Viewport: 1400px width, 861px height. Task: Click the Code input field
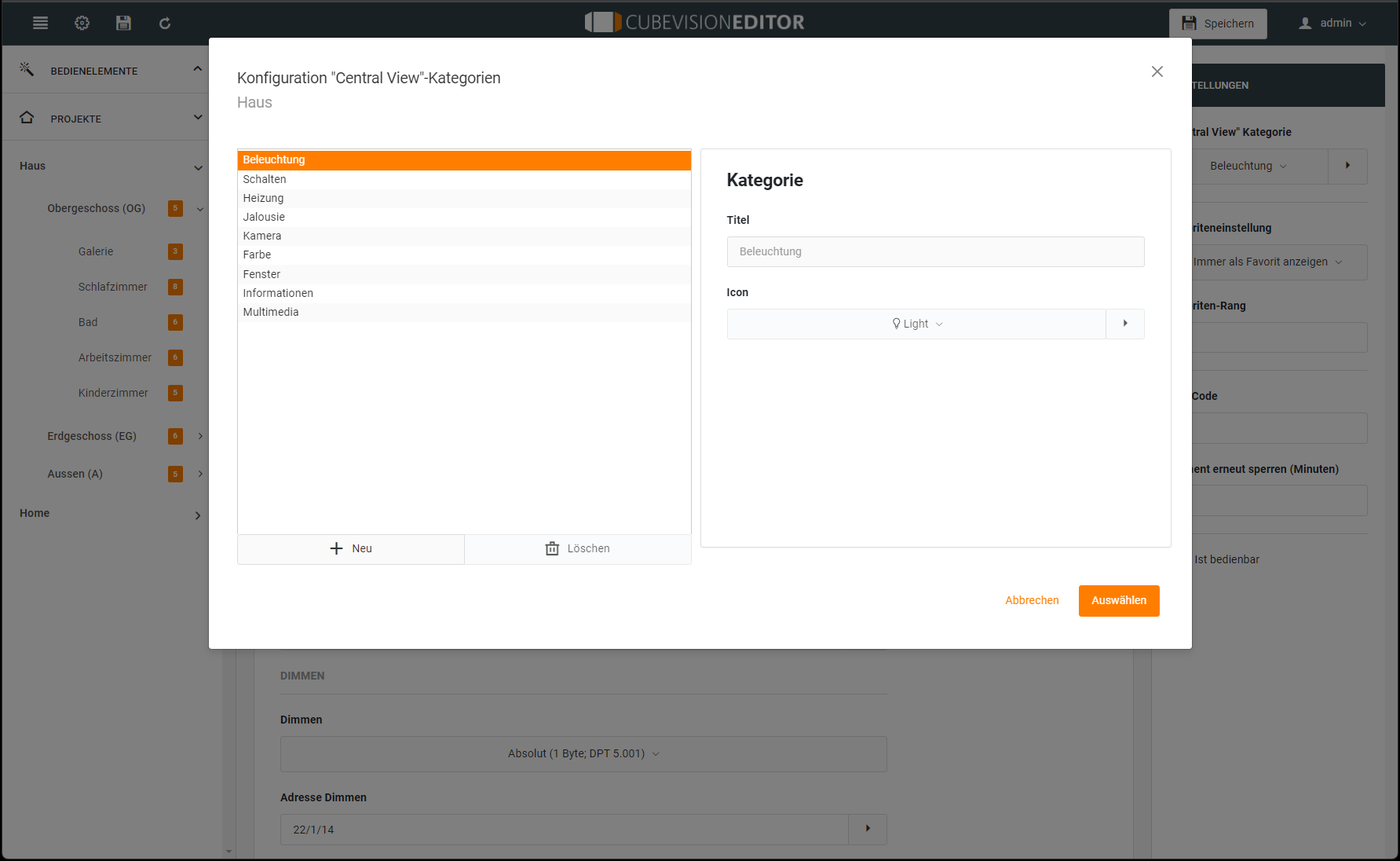point(1279,428)
